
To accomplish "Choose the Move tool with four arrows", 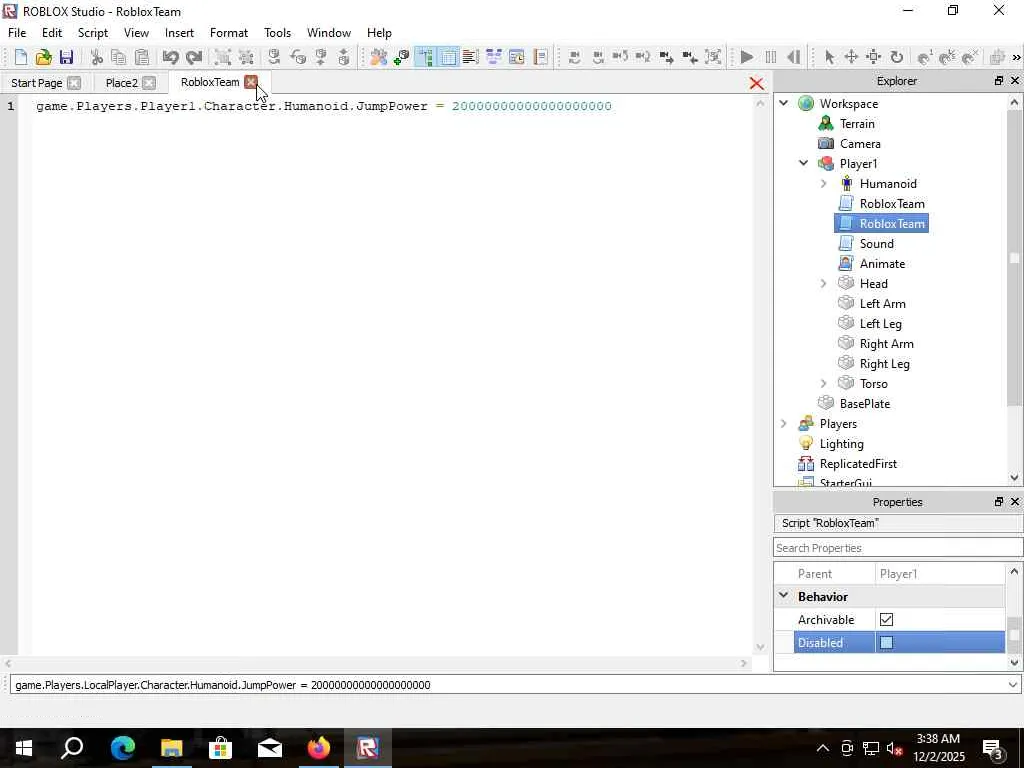I will (x=851, y=57).
